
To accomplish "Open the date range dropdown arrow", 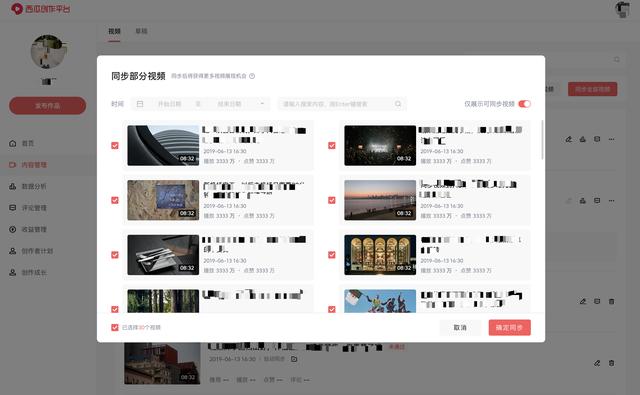I will [x=262, y=104].
